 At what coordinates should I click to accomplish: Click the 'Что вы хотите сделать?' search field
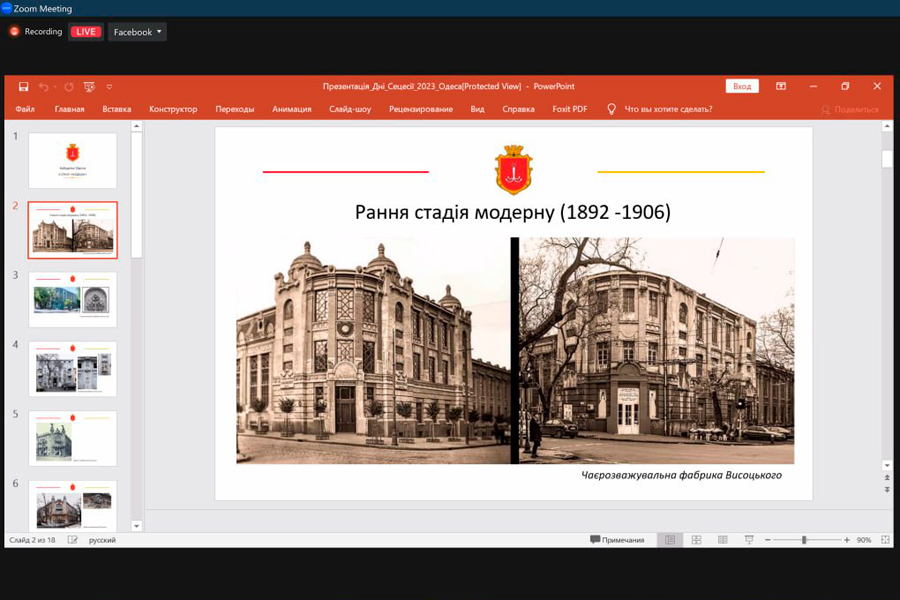point(668,109)
